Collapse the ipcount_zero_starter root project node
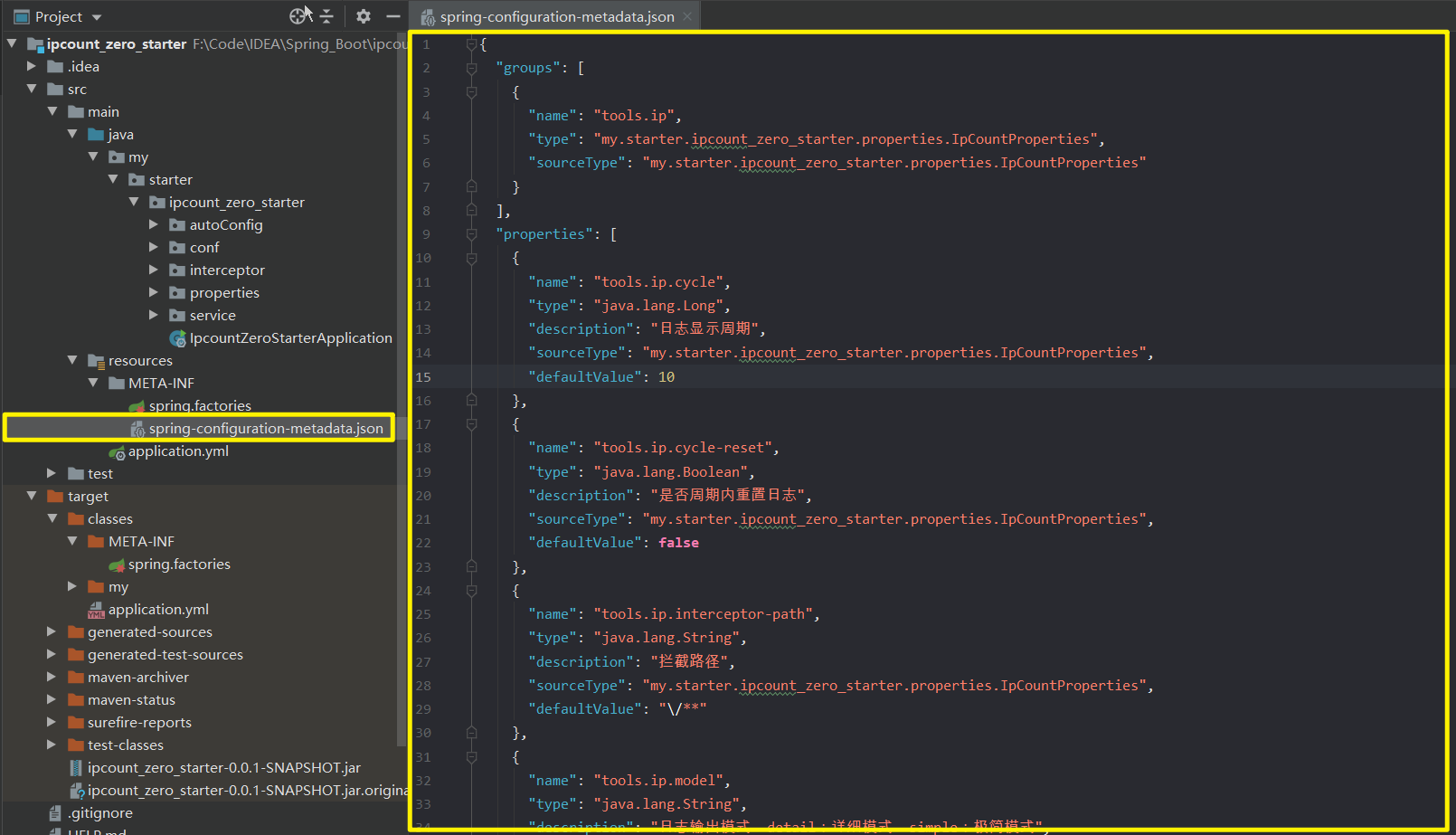Screen dimensions: 1456x835 tap(12, 43)
